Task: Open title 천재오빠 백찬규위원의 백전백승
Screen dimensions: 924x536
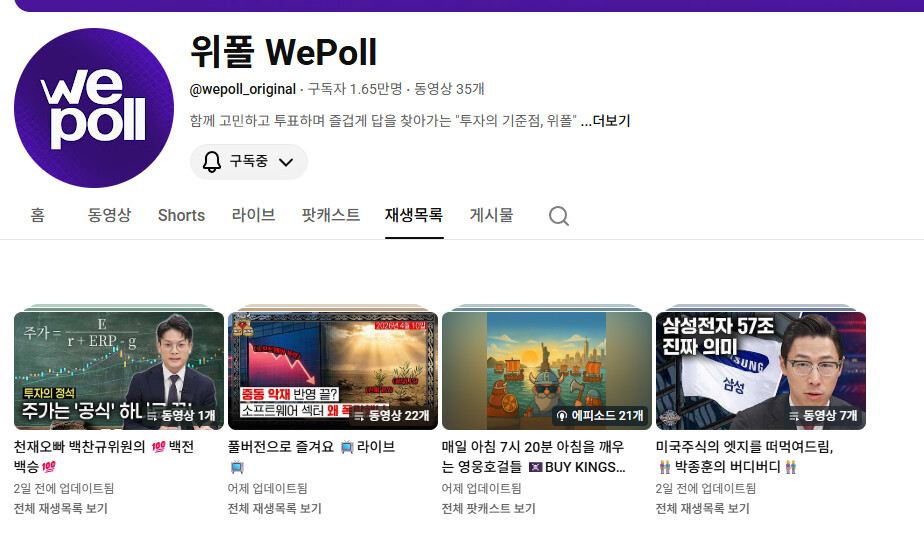Action: click(104, 456)
